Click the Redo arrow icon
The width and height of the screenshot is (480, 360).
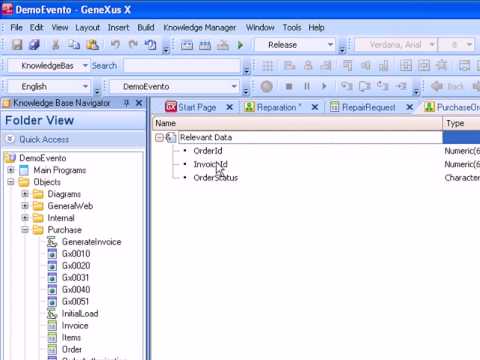tap(133, 45)
